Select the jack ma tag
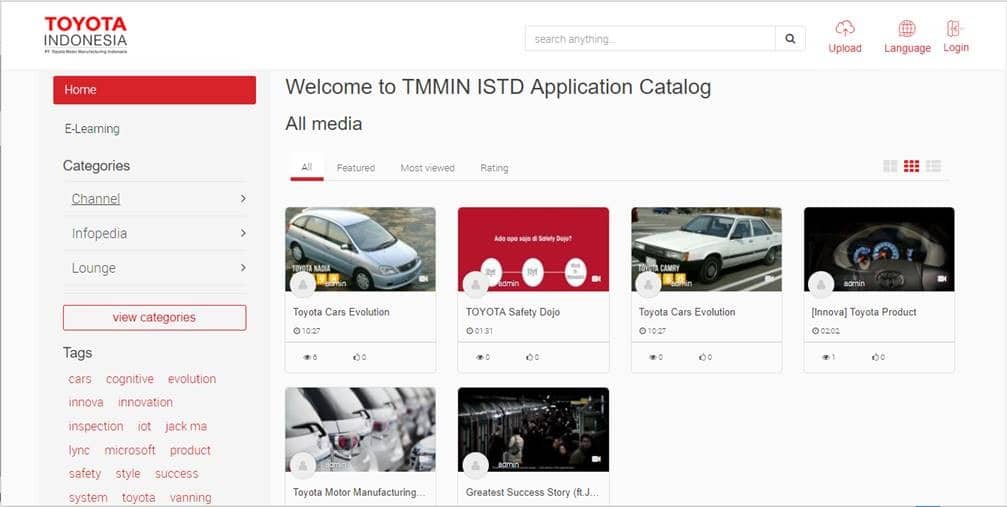This screenshot has height=507, width=1007. pyautogui.click(x=186, y=426)
